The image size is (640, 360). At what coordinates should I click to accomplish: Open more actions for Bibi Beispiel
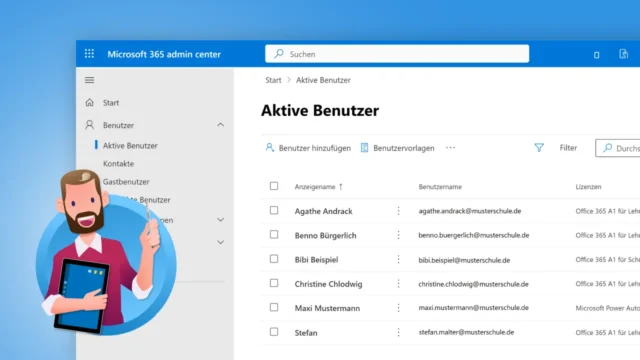(x=398, y=260)
